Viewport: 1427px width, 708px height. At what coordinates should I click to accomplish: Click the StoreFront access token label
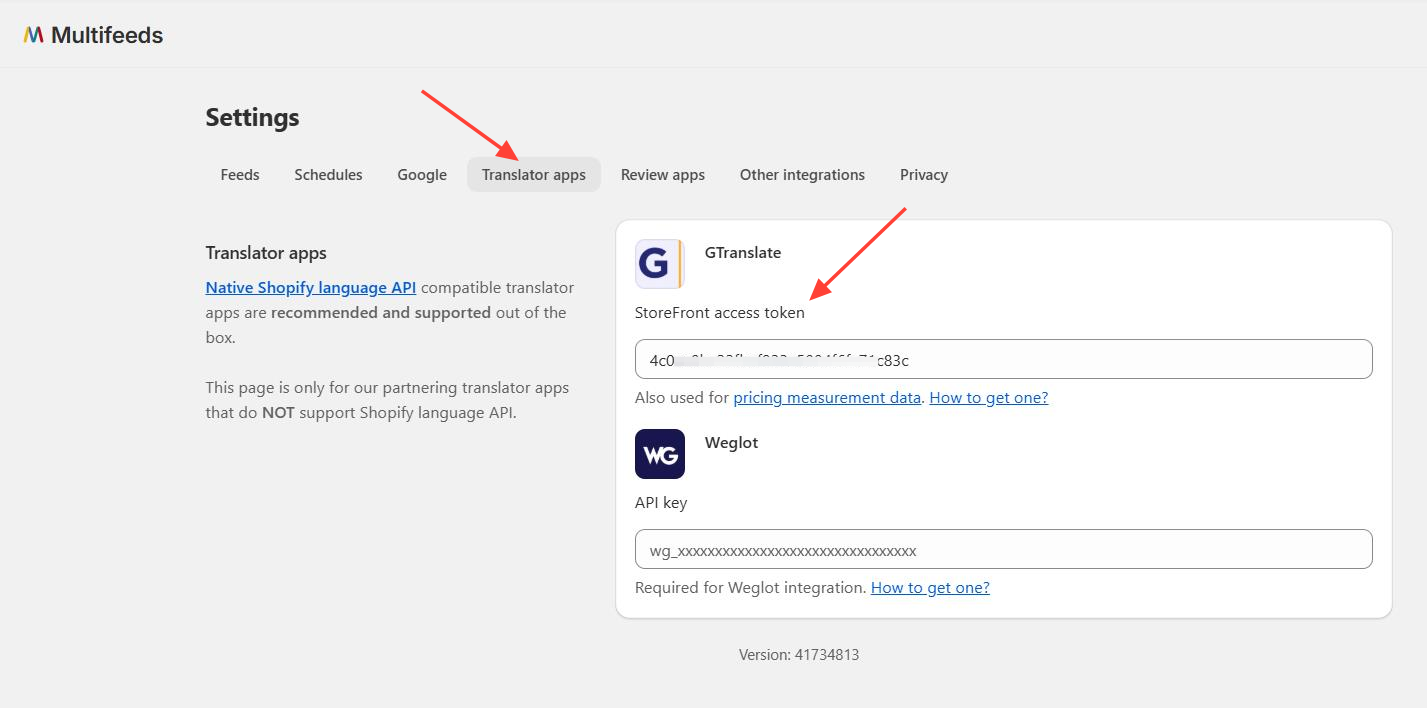coord(720,312)
